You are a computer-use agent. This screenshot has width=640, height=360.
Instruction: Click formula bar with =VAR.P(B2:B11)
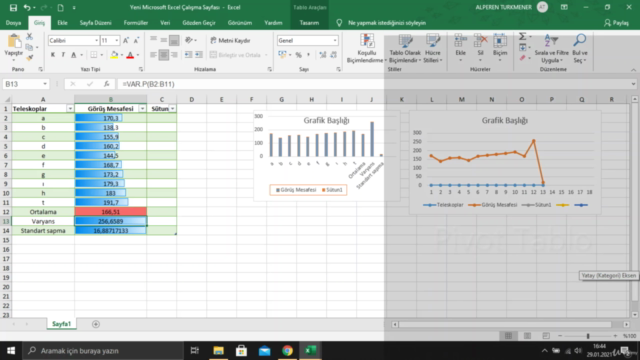point(373,84)
